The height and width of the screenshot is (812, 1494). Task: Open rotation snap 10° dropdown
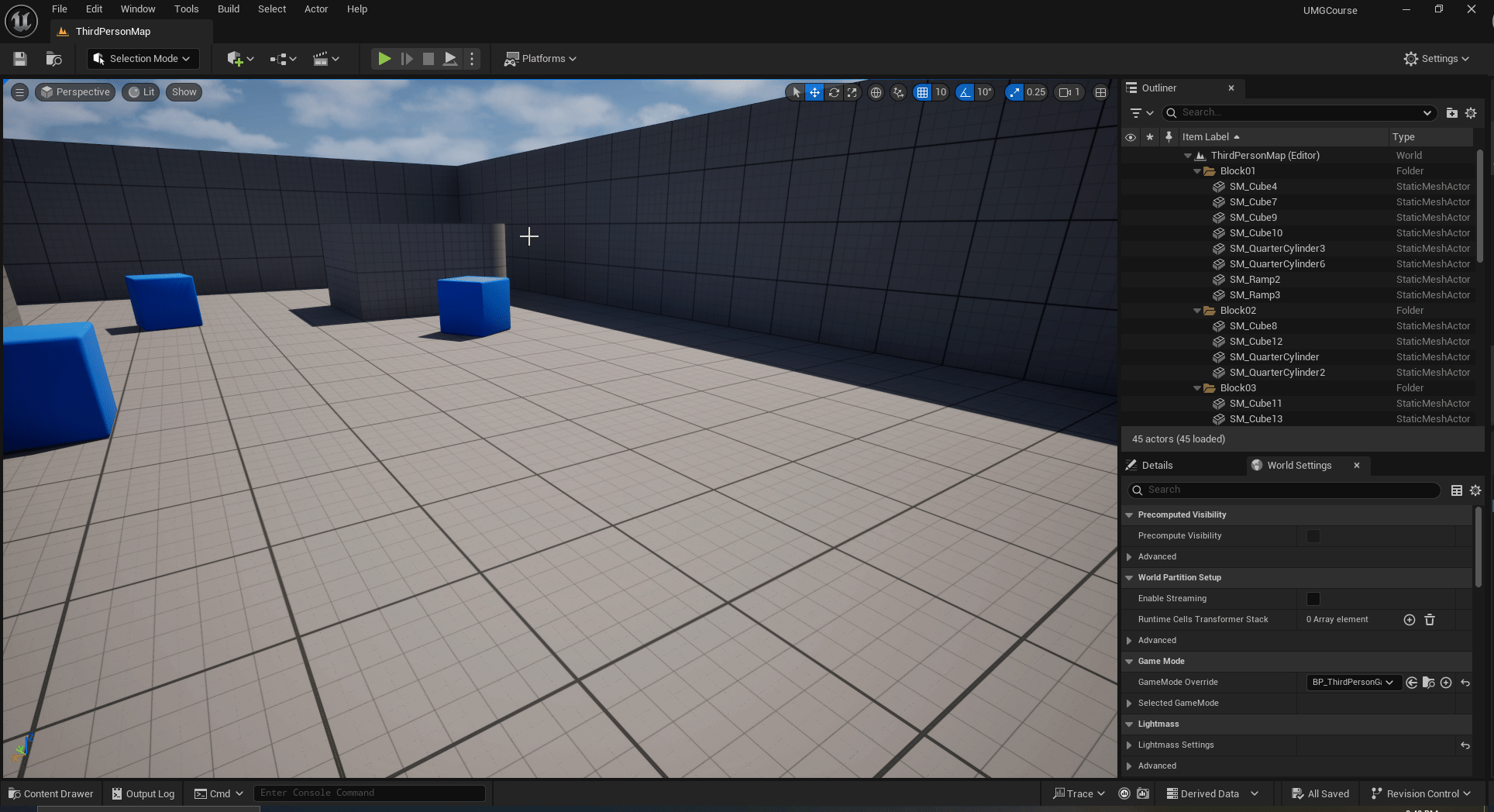(984, 92)
